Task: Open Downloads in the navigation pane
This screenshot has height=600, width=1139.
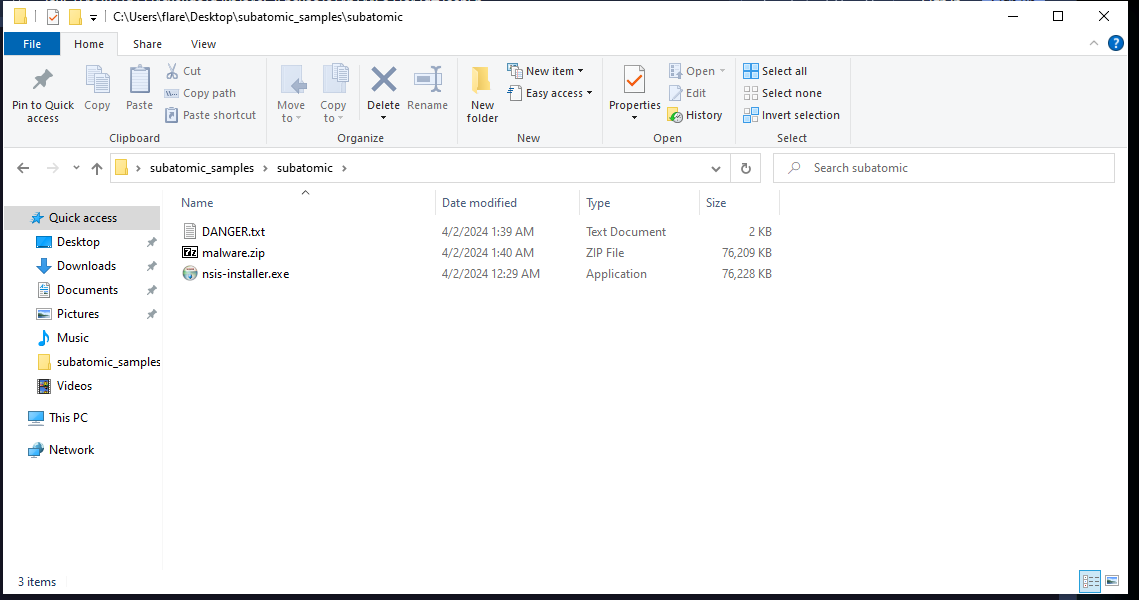Action: pyautogui.click(x=86, y=266)
